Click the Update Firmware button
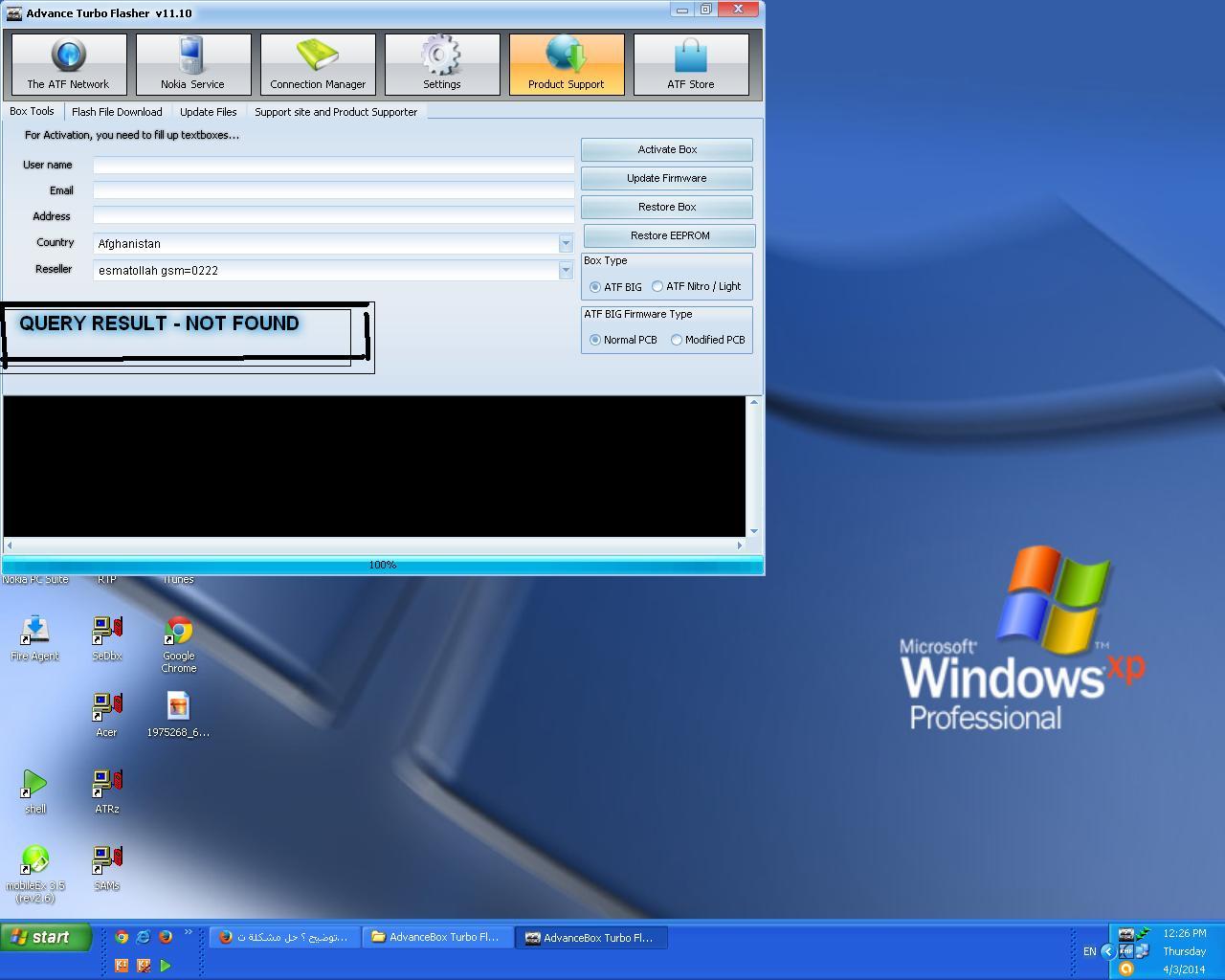Image resolution: width=1225 pixels, height=980 pixels. tap(667, 178)
